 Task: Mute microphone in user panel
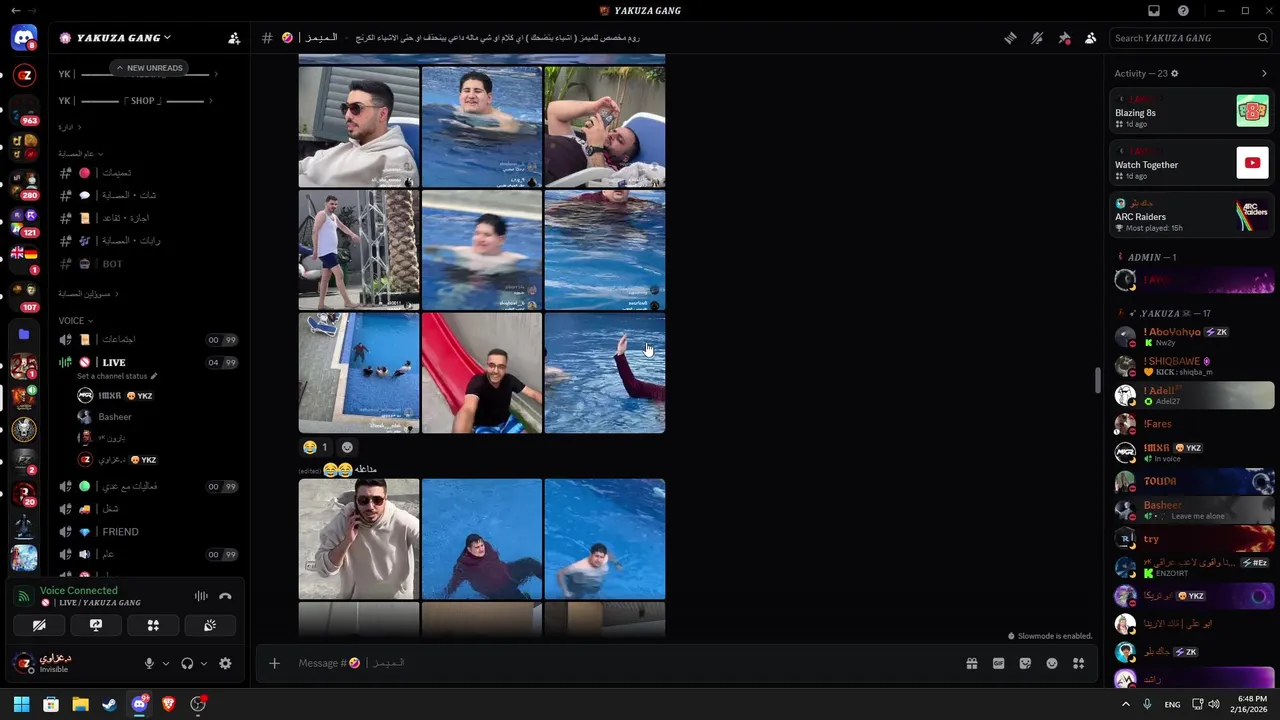pyautogui.click(x=149, y=663)
